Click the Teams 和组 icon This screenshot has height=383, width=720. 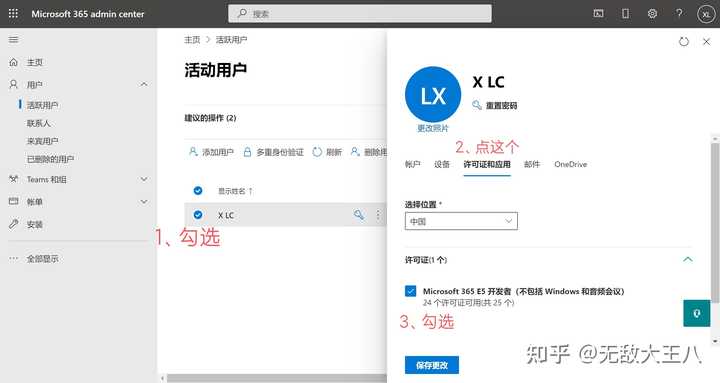click(x=14, y=179)
